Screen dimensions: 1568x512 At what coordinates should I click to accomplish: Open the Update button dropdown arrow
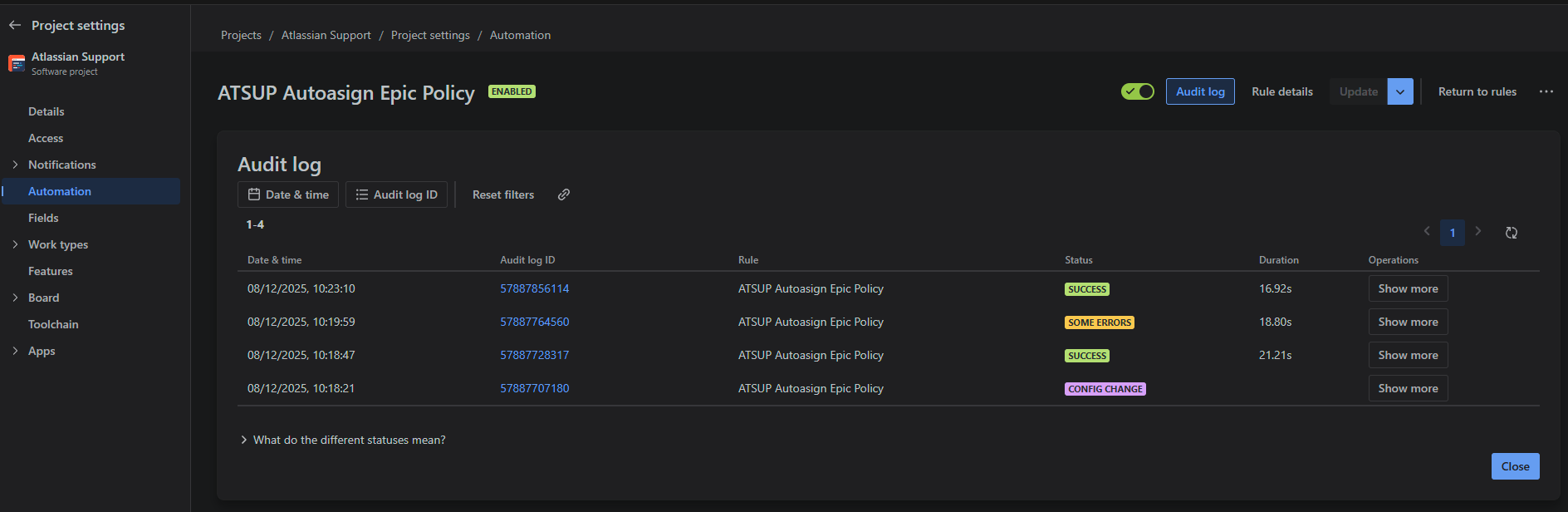coord(1400,91)
